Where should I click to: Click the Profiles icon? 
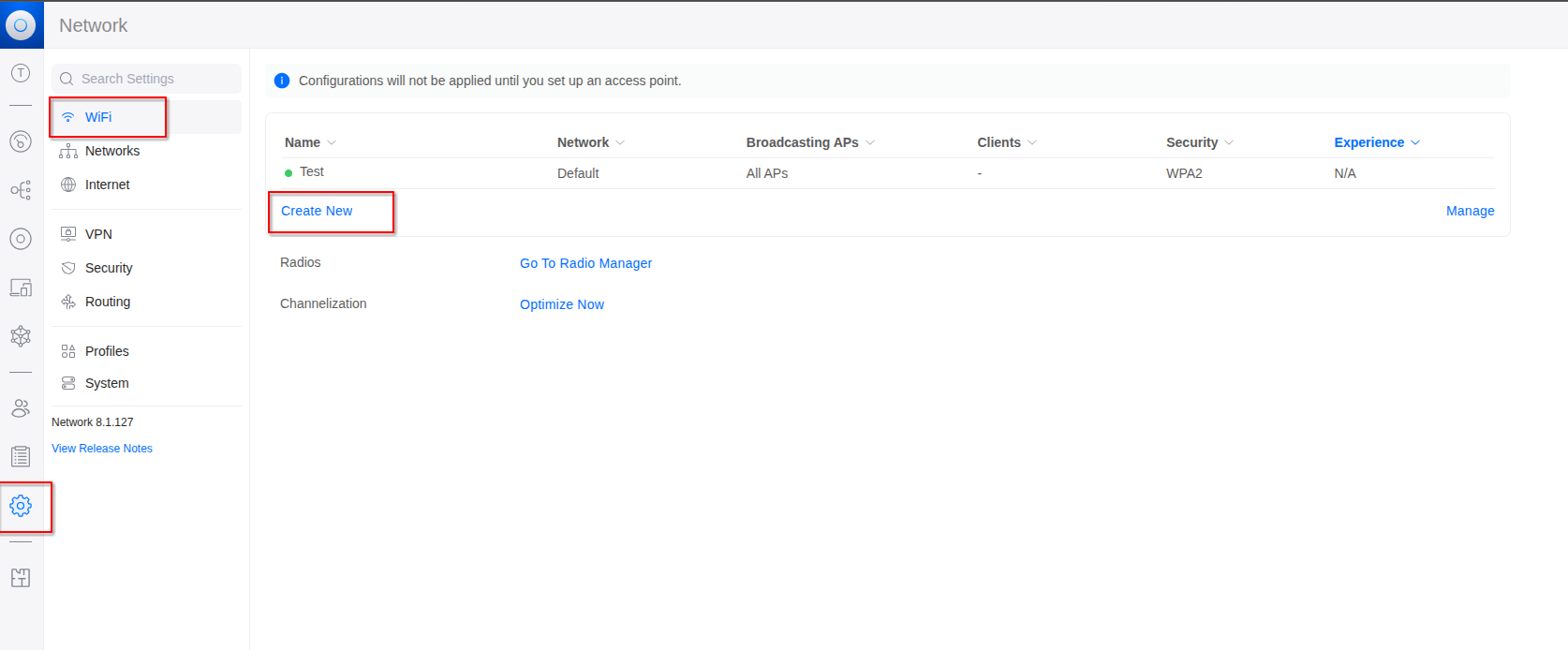coord(68,351)
